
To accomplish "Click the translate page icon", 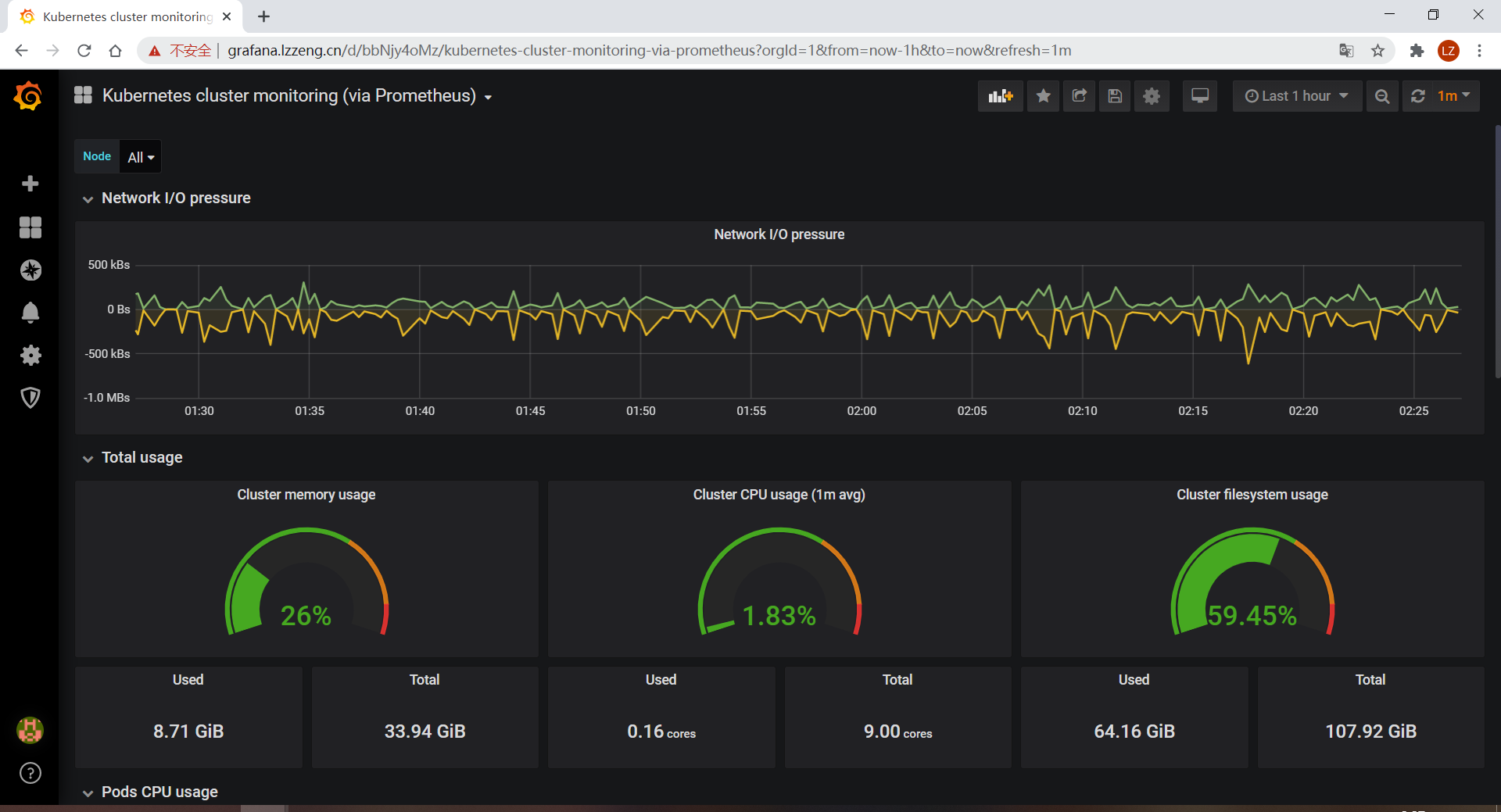I will tap(1346, 51).
